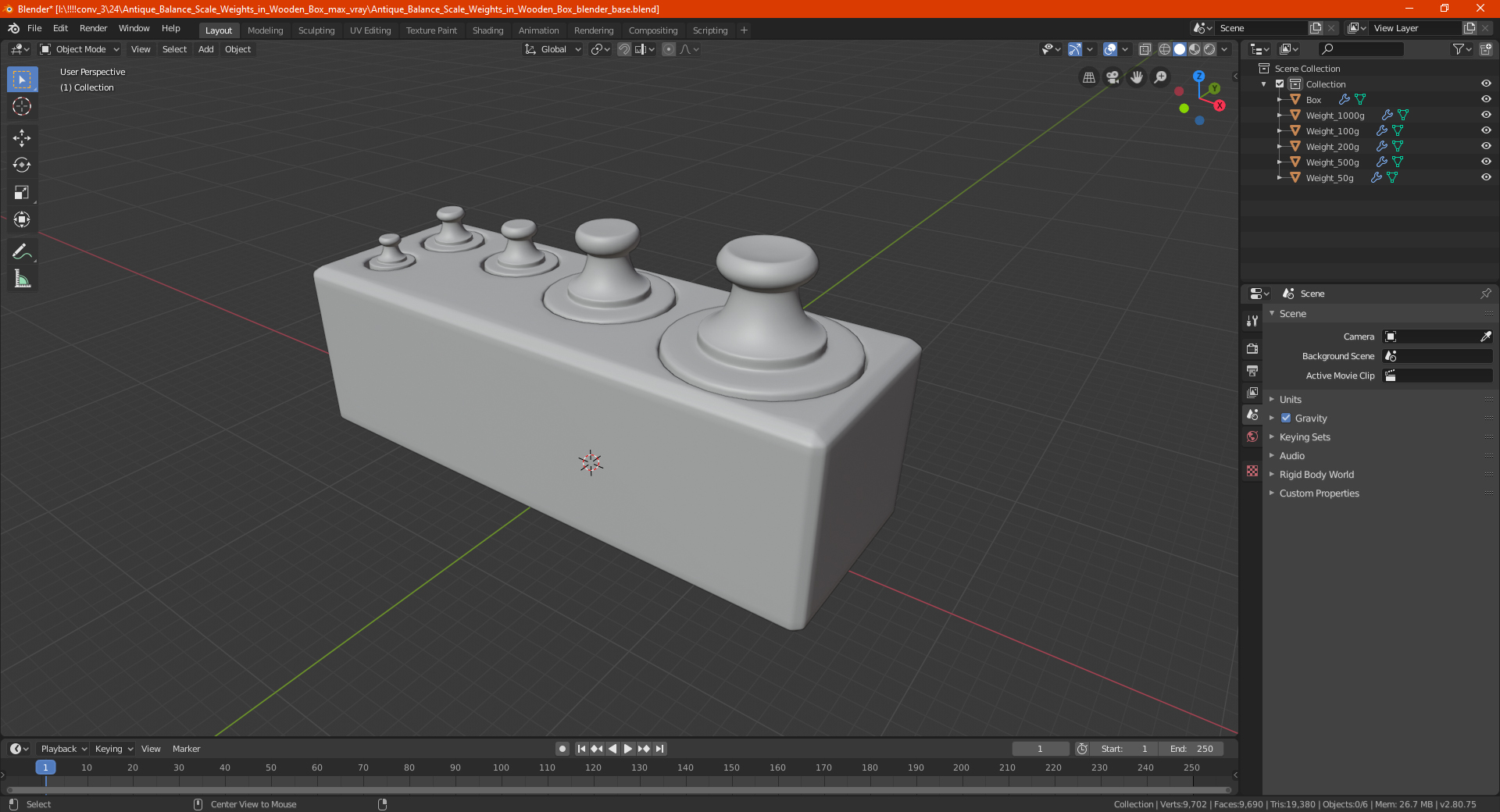Click the timeline horizontal scrollbar
The height and width of the screenshot is (812, 1500).
pos(617,790)
